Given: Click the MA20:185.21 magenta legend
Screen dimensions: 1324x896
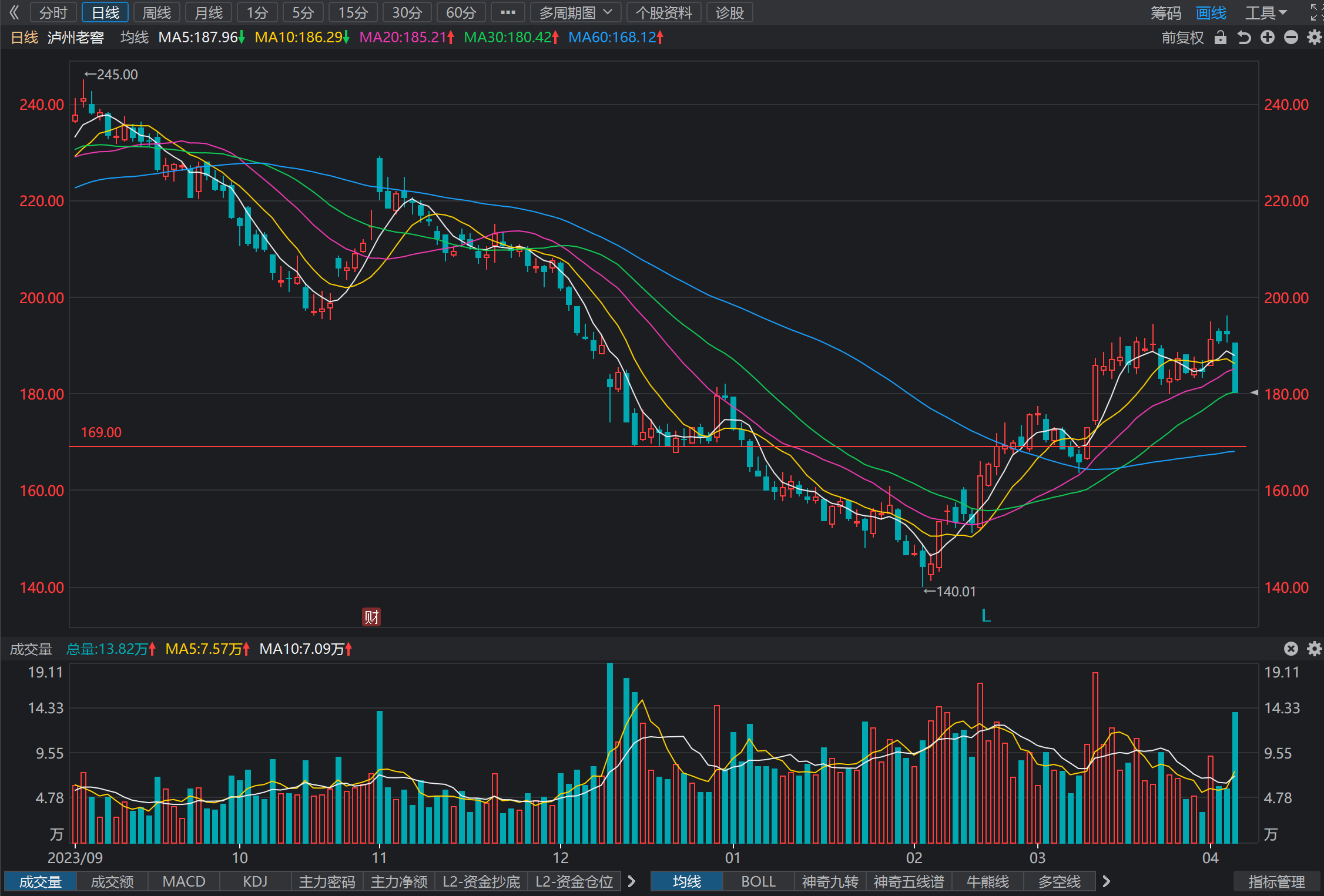Looking at the screenshot, I should (407, 38).
